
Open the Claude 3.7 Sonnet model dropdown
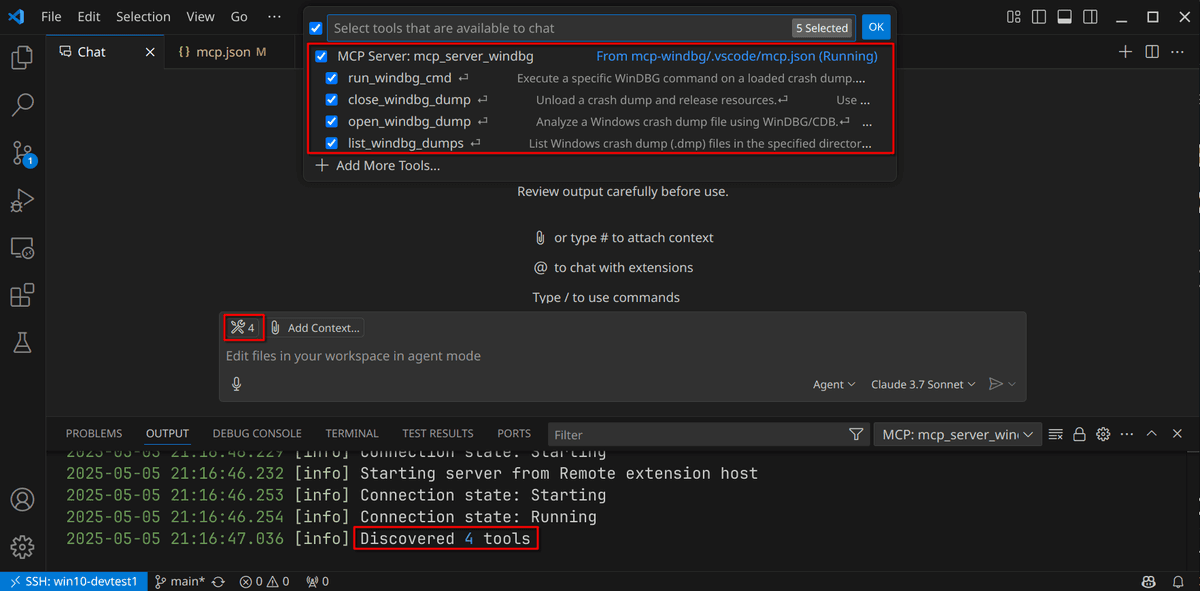tap(923, 384)
